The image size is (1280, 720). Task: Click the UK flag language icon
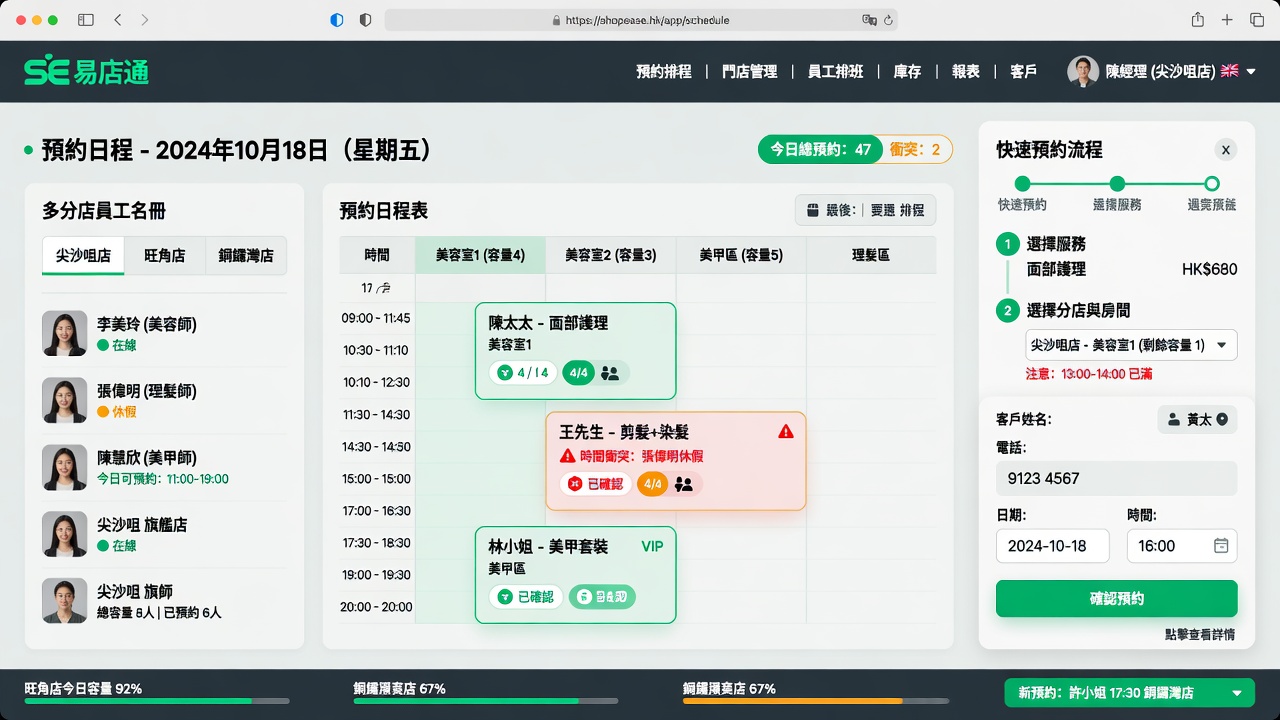click(1230, 71)
